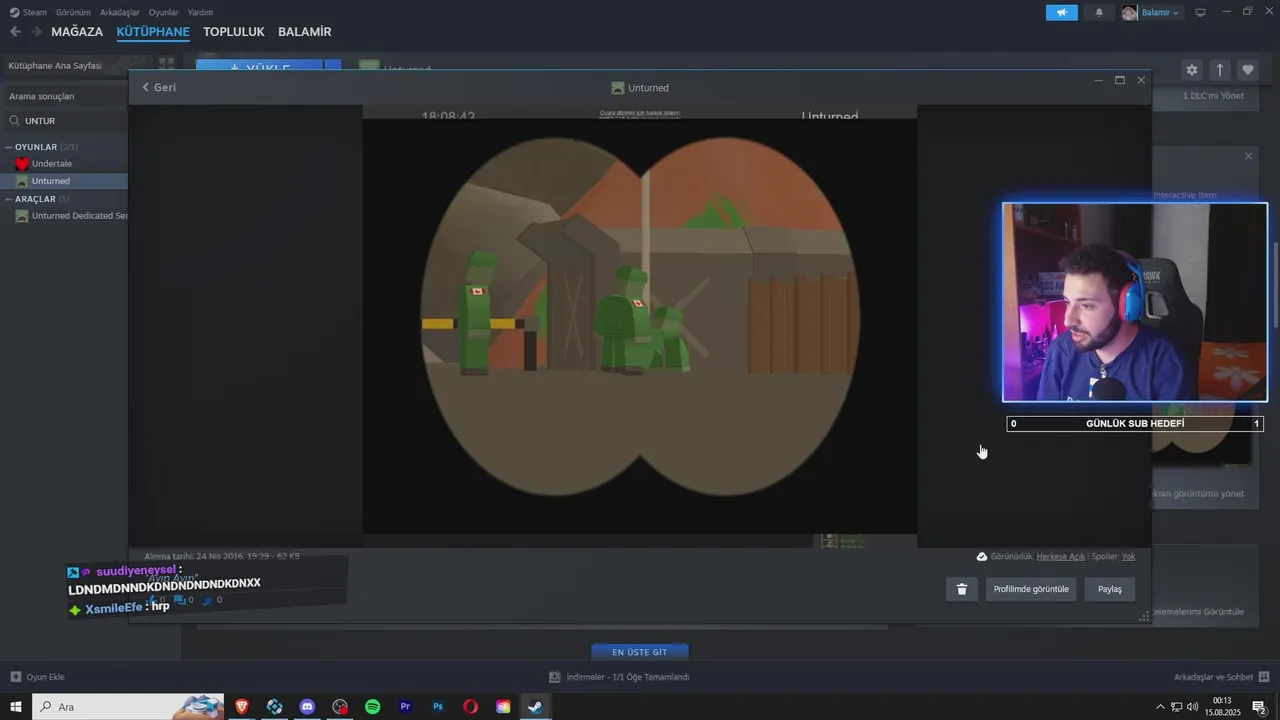
Task: Add a game via Oyun Ekle
Action: [x=38, y=677]
